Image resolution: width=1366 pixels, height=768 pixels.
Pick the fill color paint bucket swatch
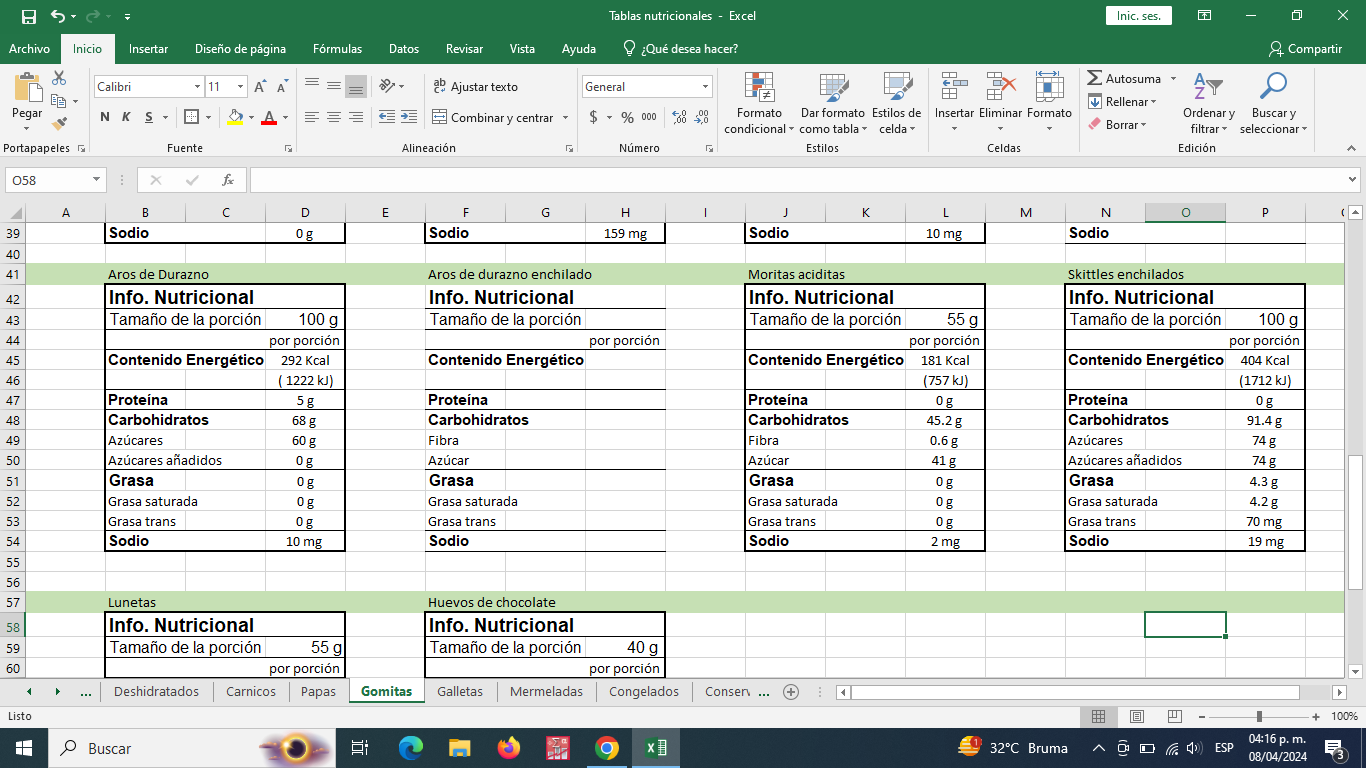point(235,117)
